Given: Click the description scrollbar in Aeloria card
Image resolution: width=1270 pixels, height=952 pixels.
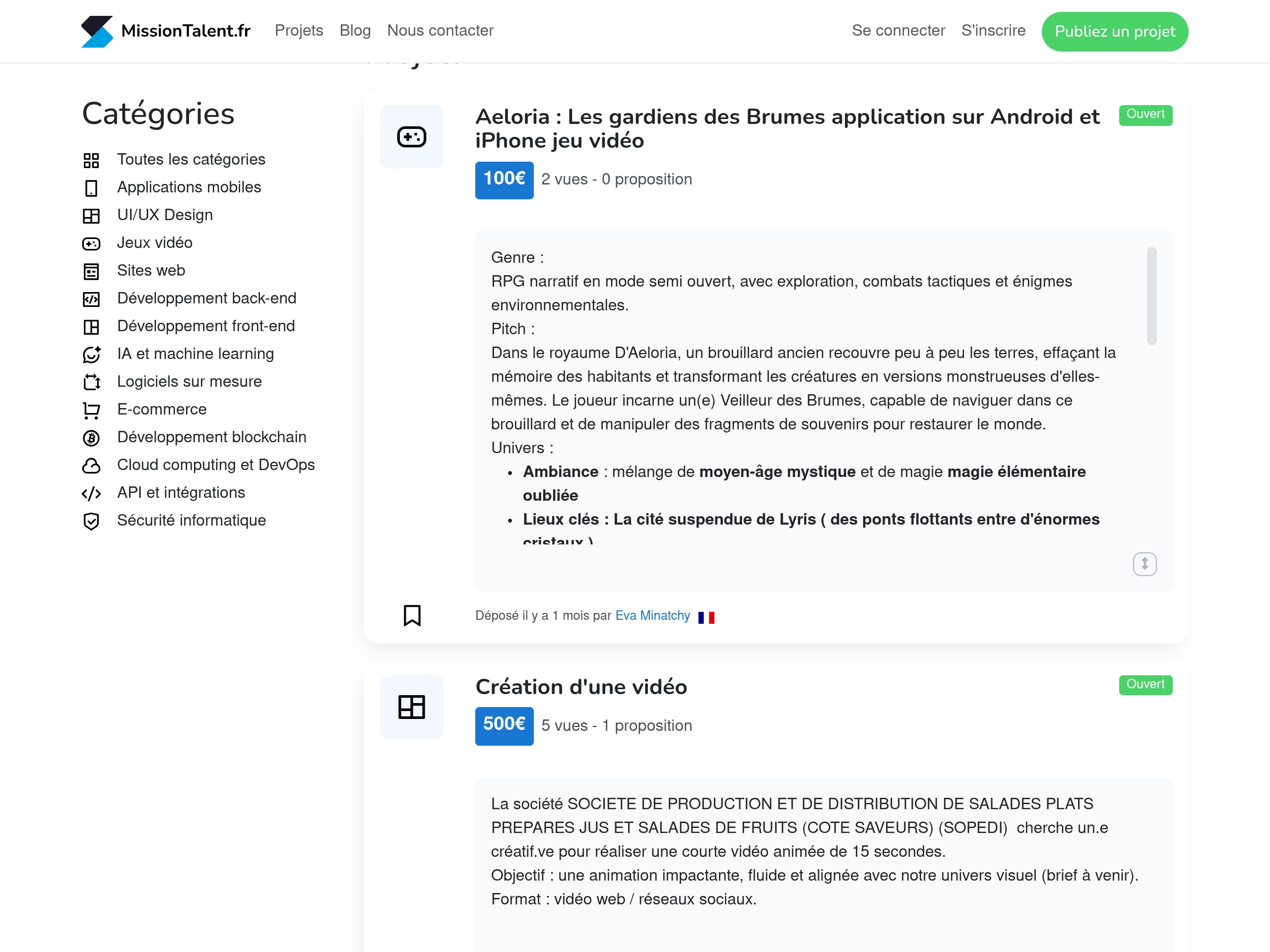Looking at the screenshot, I should pyautogui.click(x=1151, y=296).
